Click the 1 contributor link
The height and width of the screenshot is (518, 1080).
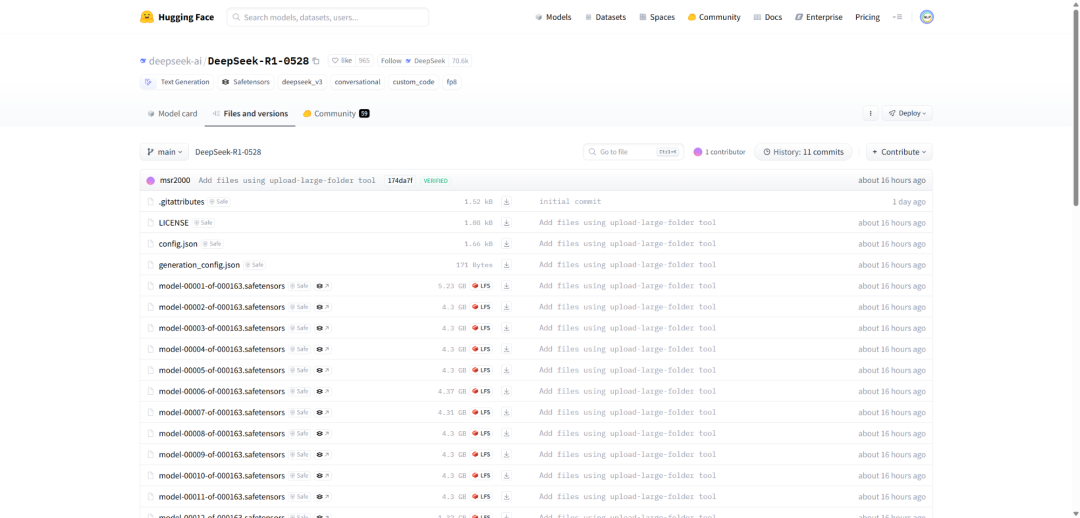(x=720, y=152)
